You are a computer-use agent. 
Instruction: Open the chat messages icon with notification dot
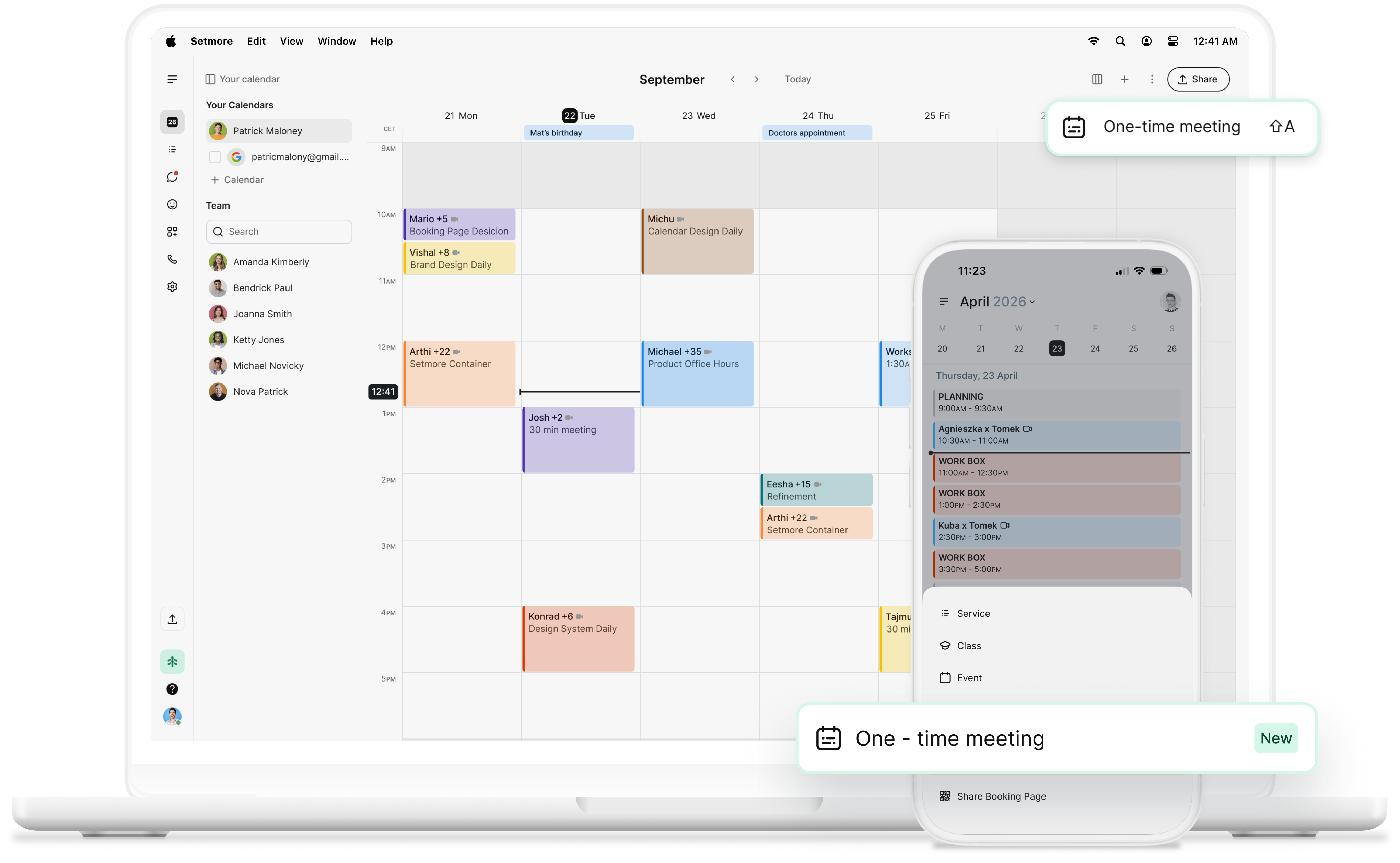click(x=172, y=177)
